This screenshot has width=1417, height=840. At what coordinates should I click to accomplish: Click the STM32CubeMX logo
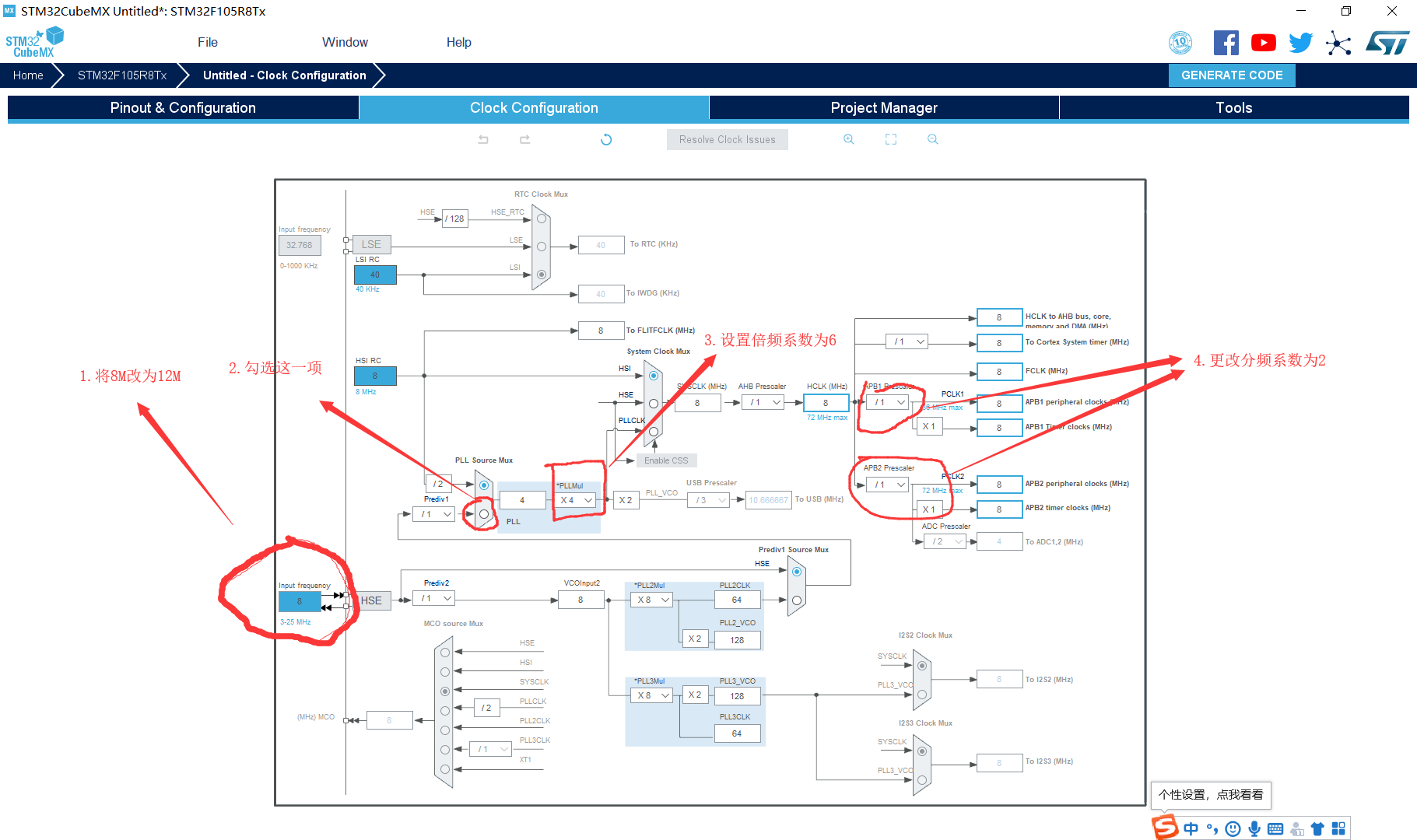pyautogui.click(x=34, y=42)
